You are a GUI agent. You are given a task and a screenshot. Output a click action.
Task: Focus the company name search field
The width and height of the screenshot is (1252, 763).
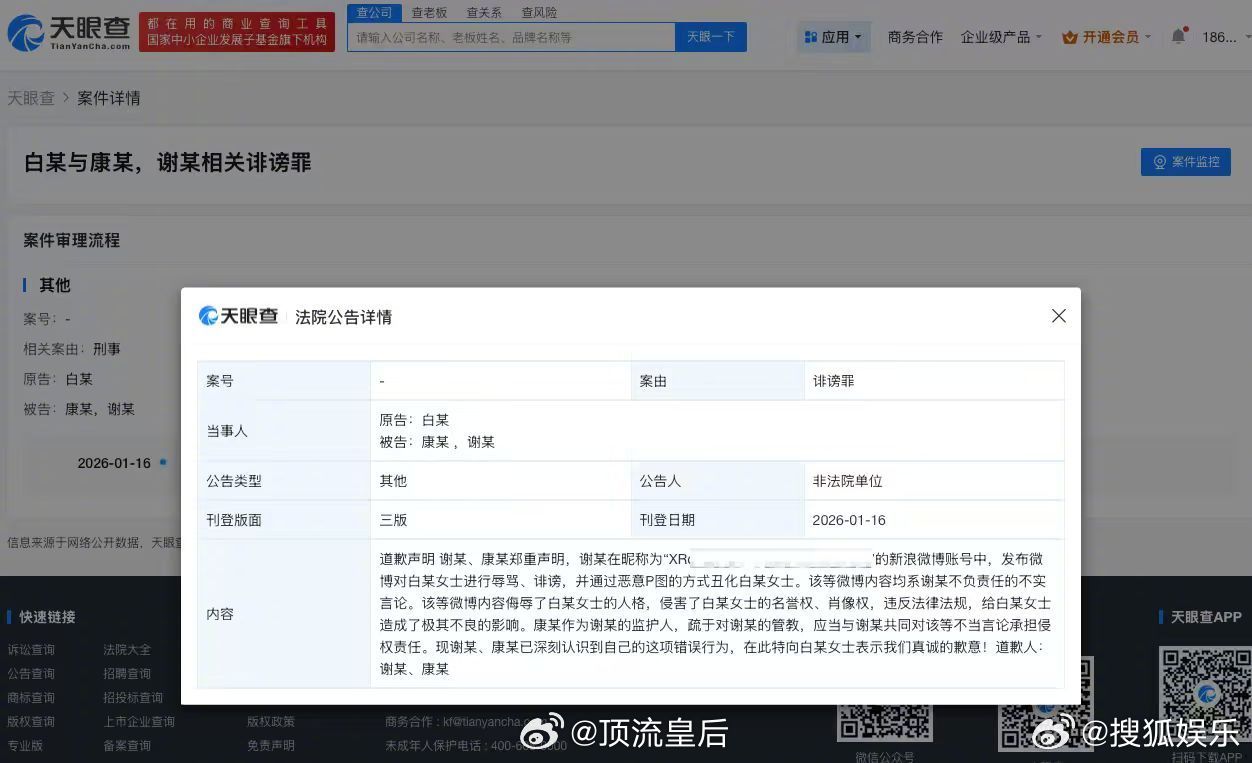(511, 37)
